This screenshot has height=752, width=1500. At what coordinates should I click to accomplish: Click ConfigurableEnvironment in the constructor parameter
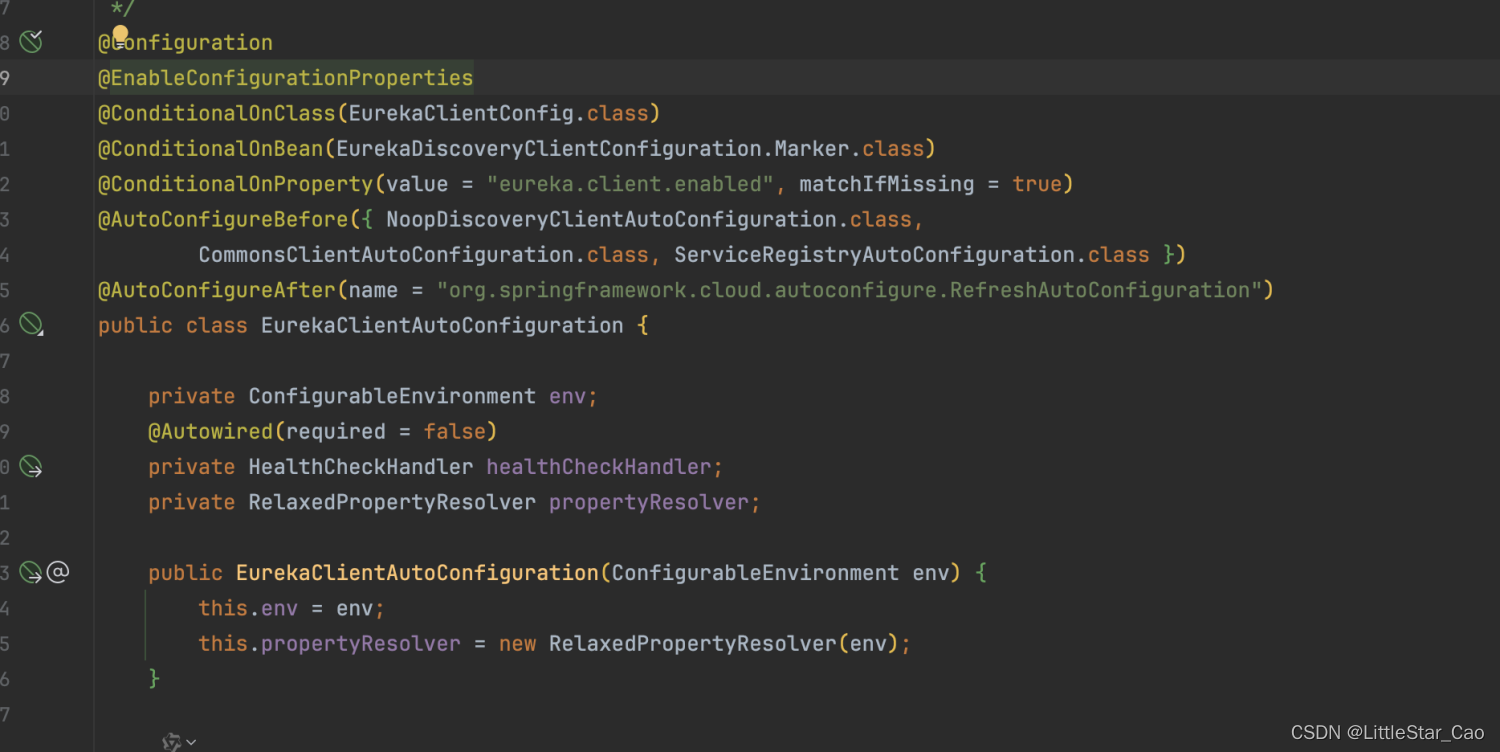pos(755,573)
